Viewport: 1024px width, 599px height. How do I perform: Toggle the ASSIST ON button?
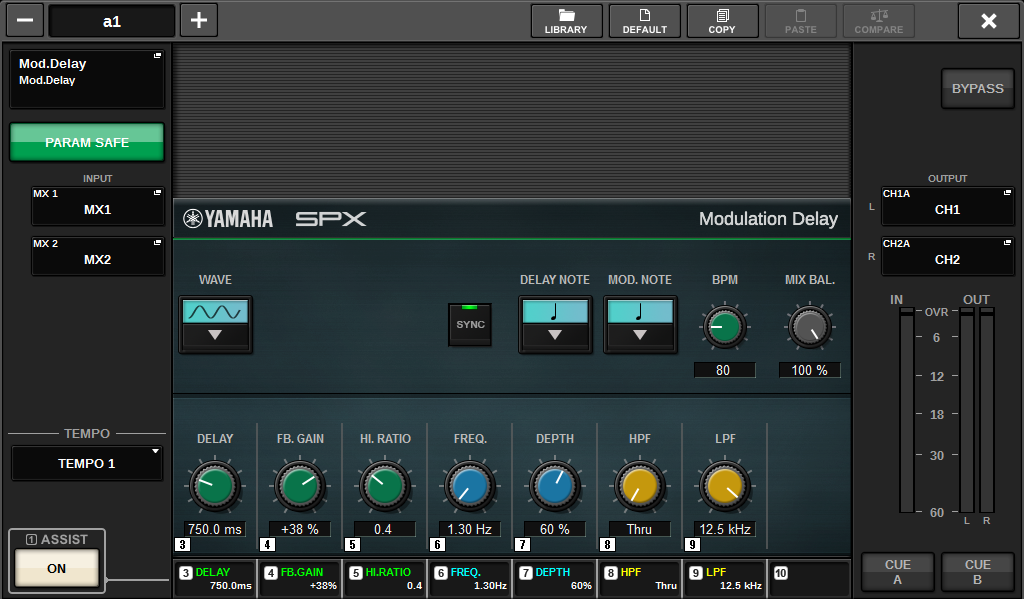tap(56, 568)
